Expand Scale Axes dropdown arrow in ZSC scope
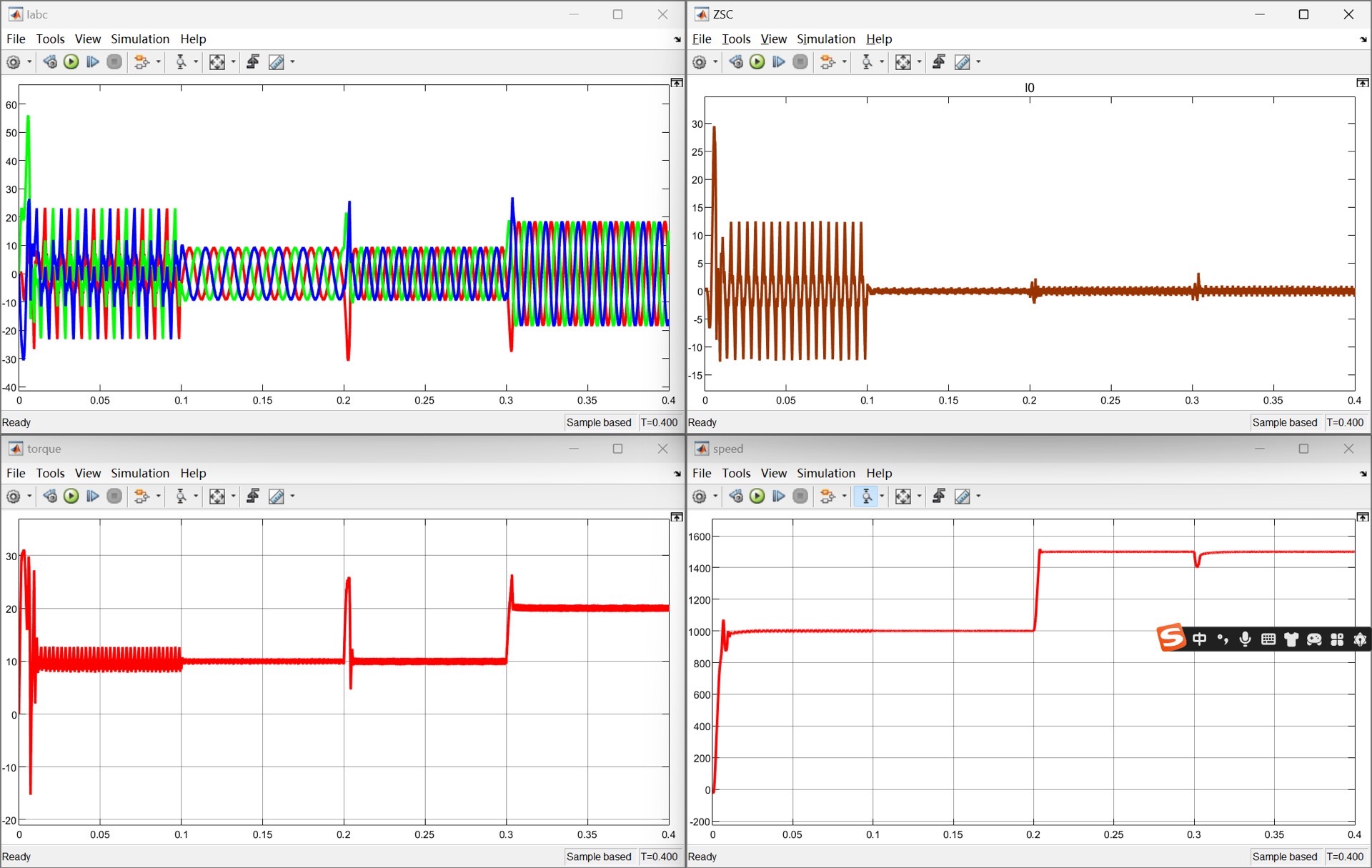Image resolution: width=1372 pixels, height=868 pixels. pyautogui.click(x=919, y=62)
